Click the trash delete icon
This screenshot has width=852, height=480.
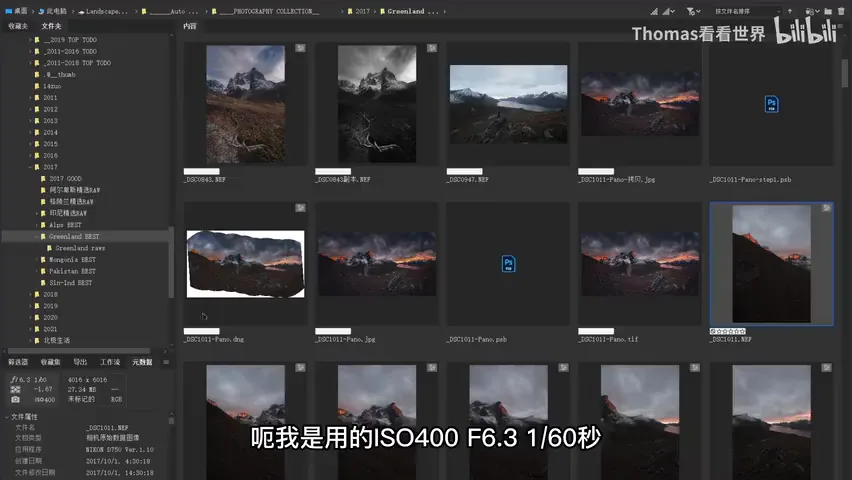[841, 11]
